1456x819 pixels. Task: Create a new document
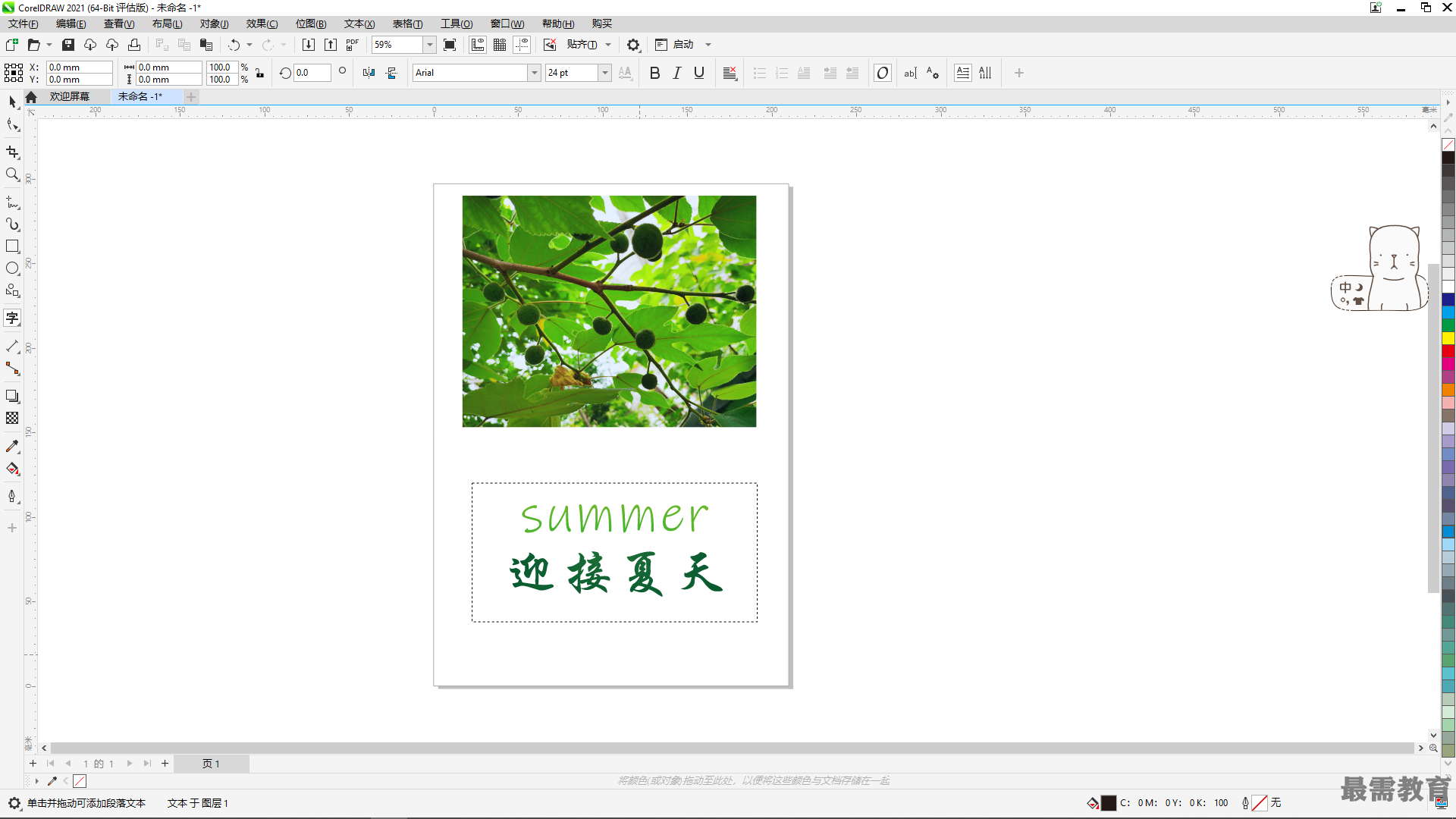point(11,45)
